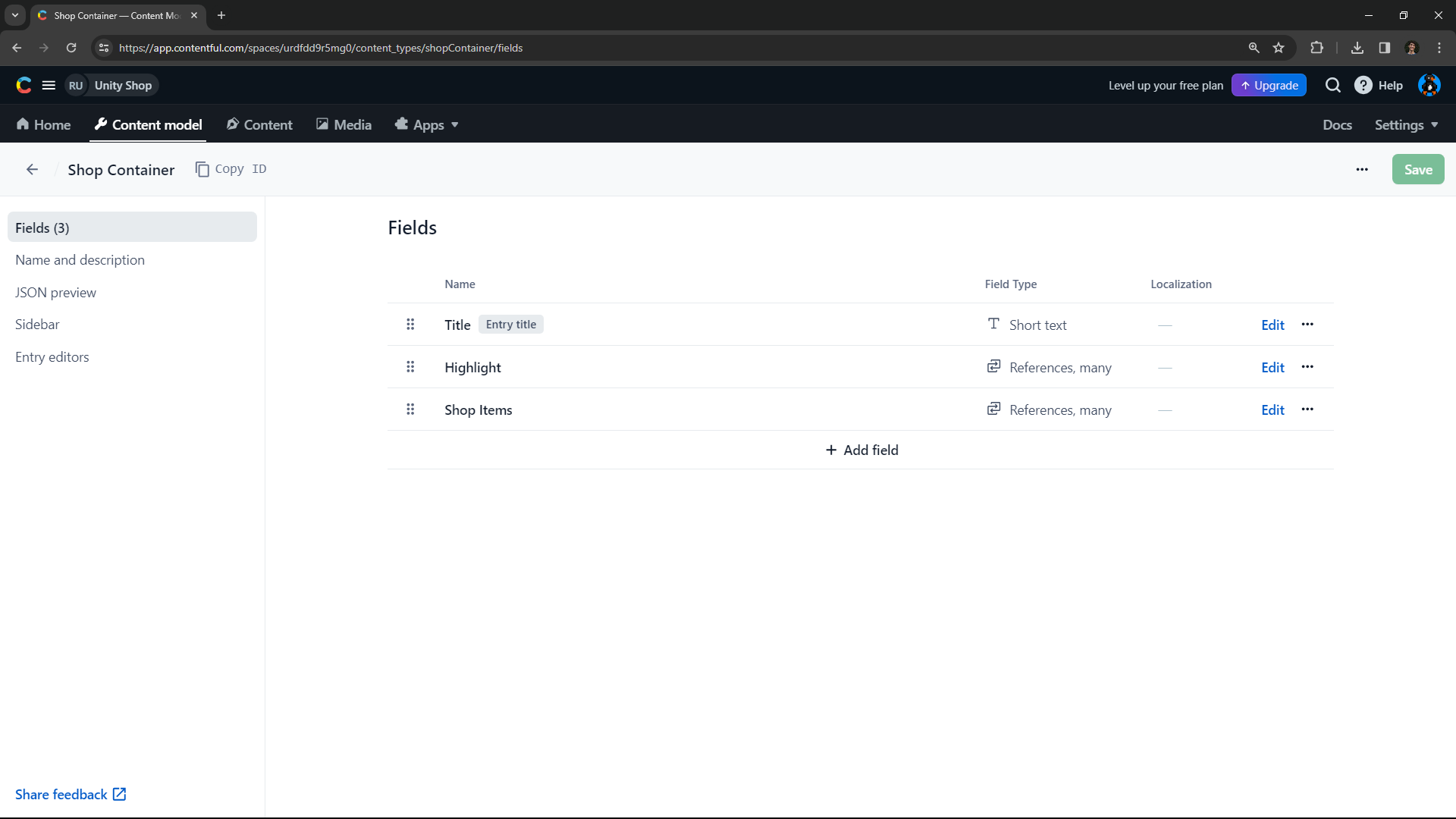
Task: Click the Contentful logo icon top left
Action: [x=23, y=85]
